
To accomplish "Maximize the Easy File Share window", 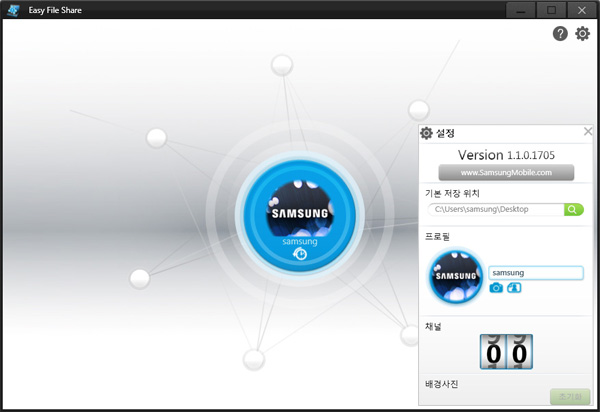I will coord(551,10).
